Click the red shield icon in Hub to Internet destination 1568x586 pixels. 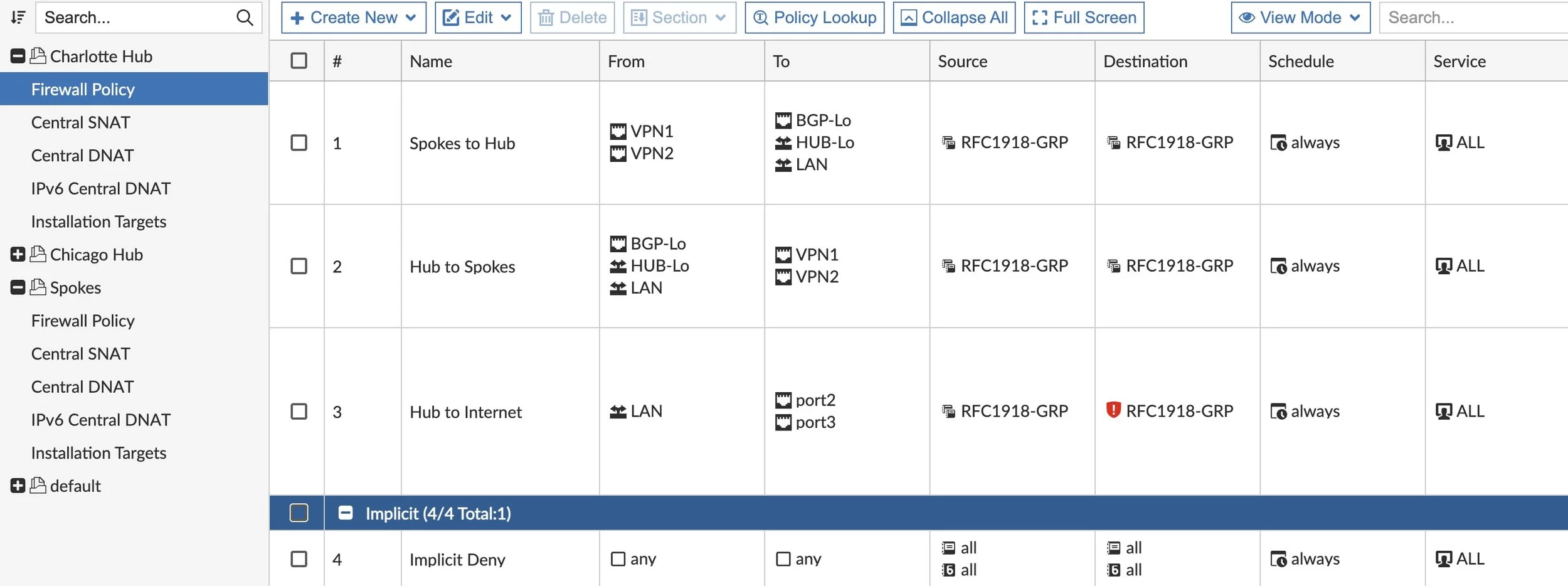(x=1113, y=410)
